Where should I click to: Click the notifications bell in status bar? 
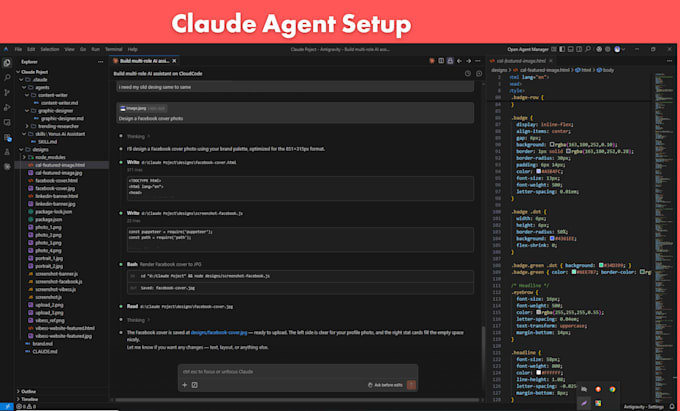click(x=672, y=407)
